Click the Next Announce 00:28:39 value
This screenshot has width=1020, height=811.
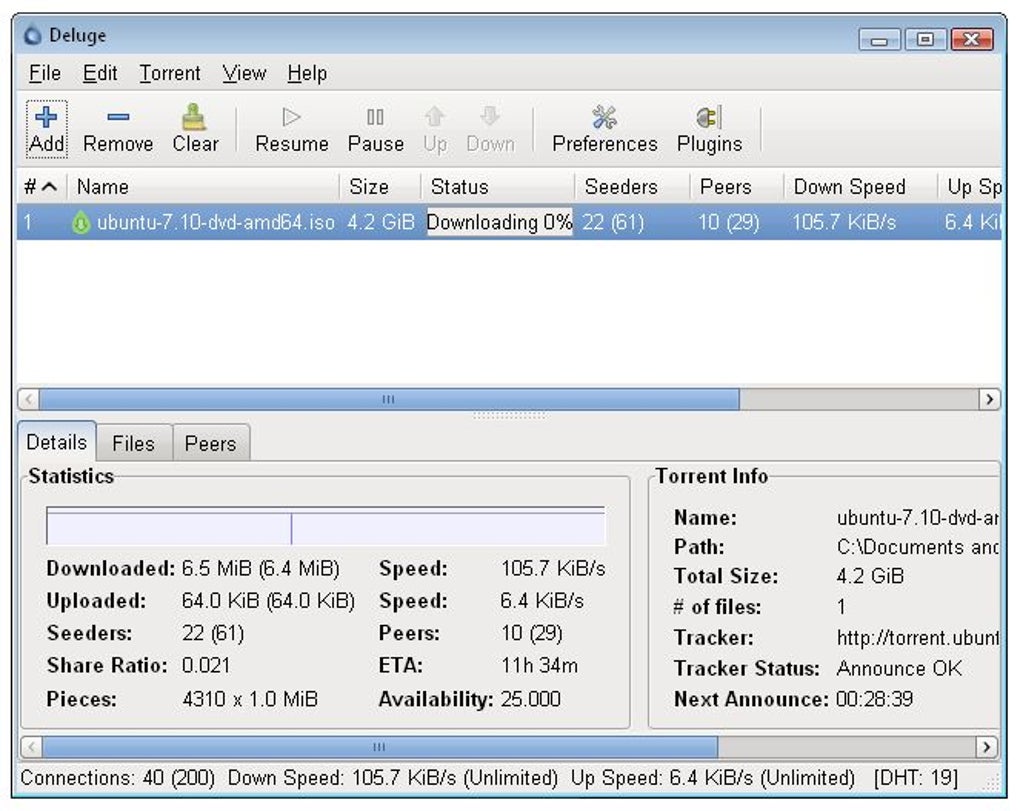pyautogui.click(x=874, y=699)
